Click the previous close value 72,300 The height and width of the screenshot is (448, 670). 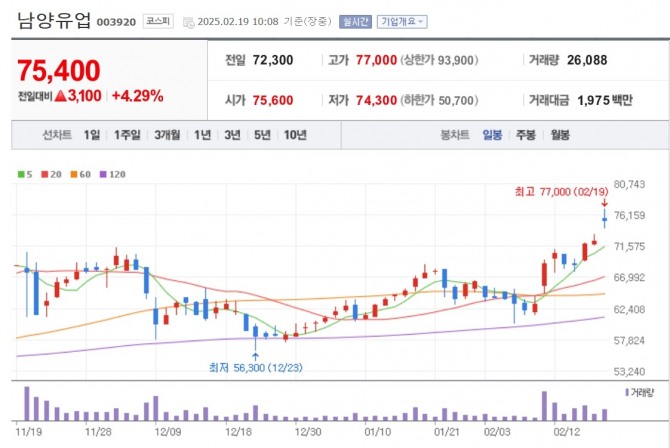click(x=273, y=60)
